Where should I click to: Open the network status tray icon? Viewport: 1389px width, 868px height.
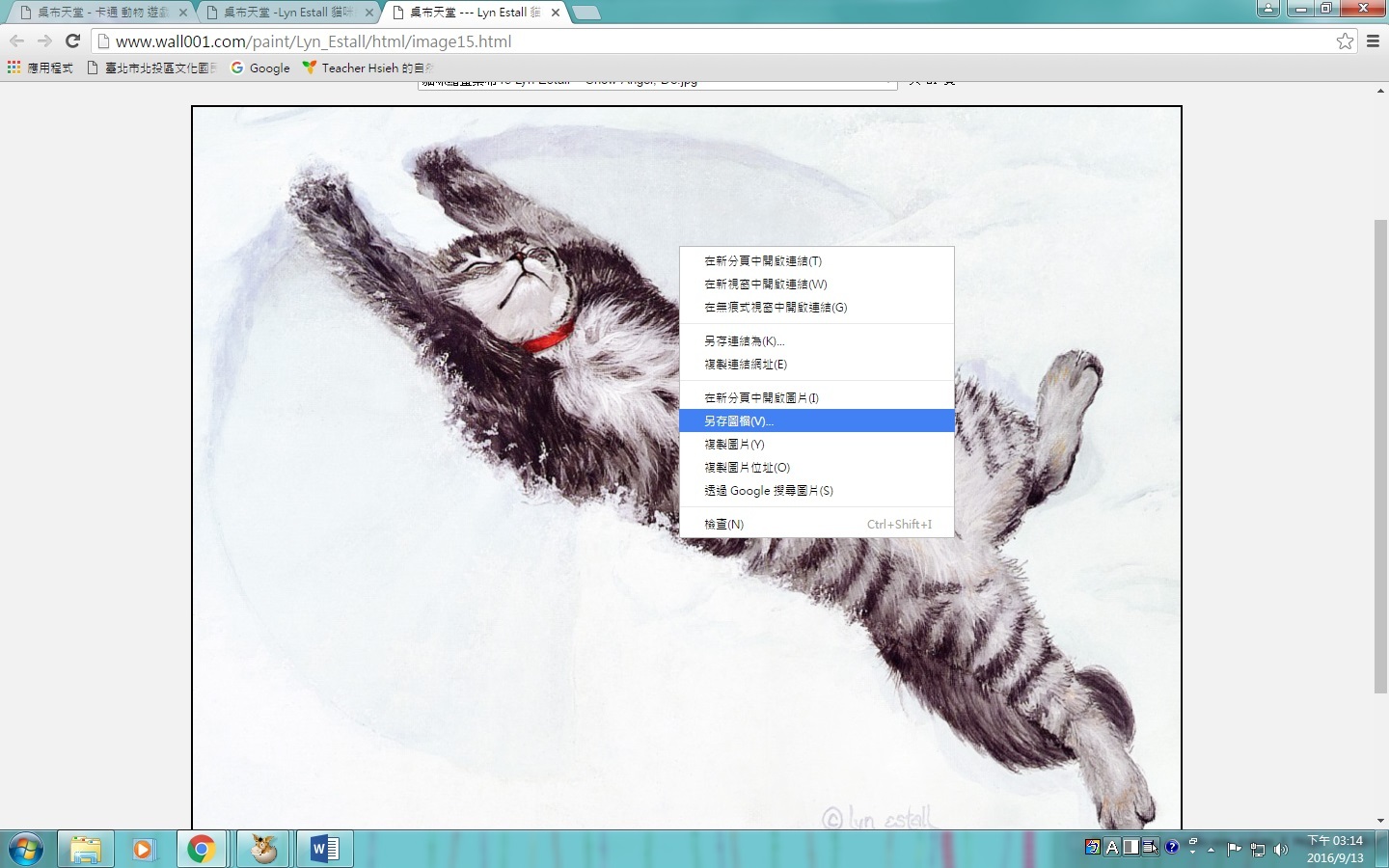1258,850
